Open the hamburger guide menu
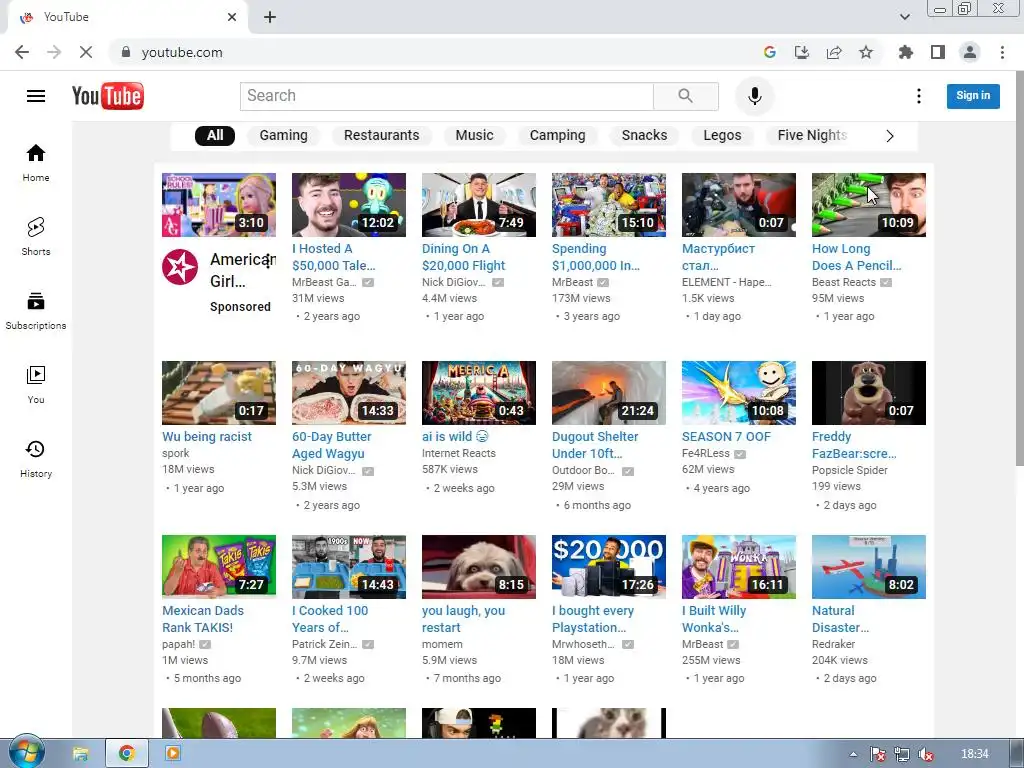The width and height of the screenshot is (1024, 768). [x=36, y=96]
